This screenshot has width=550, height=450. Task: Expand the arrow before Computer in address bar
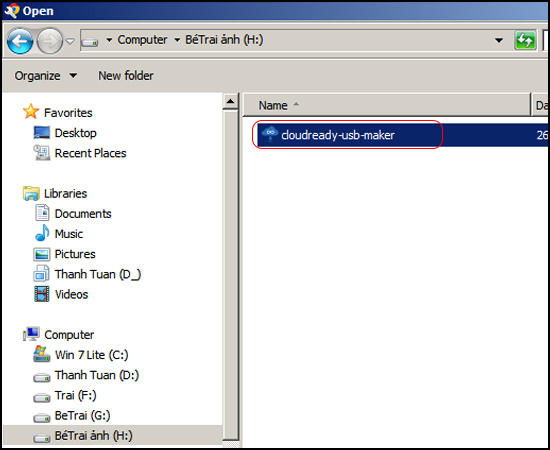[109, 41]
